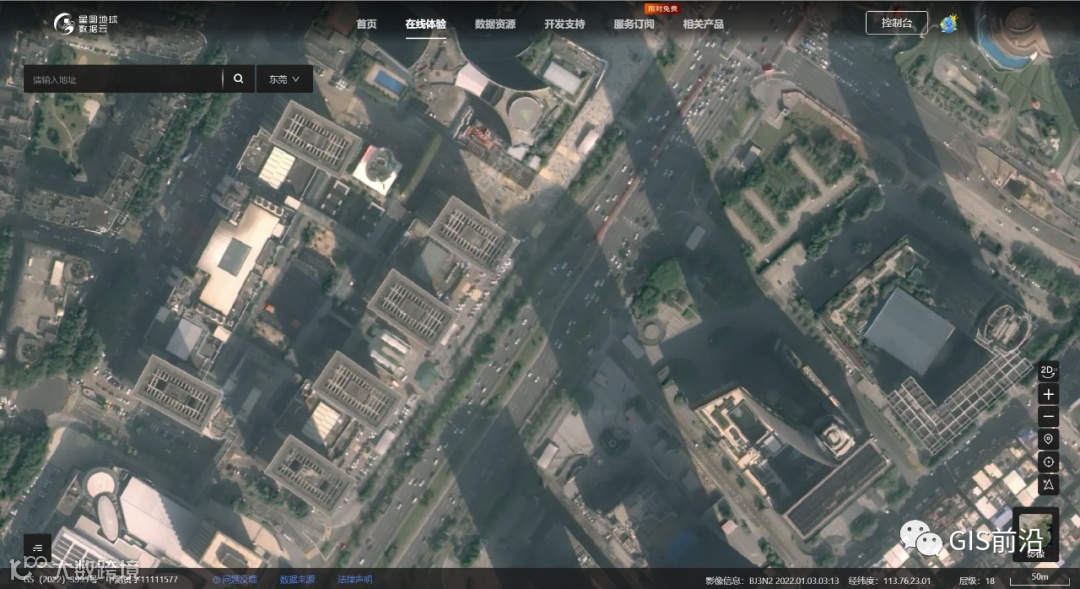1080x589 pixels.
Task: Click the location pin marker tool
Action: coord(1048,439)
